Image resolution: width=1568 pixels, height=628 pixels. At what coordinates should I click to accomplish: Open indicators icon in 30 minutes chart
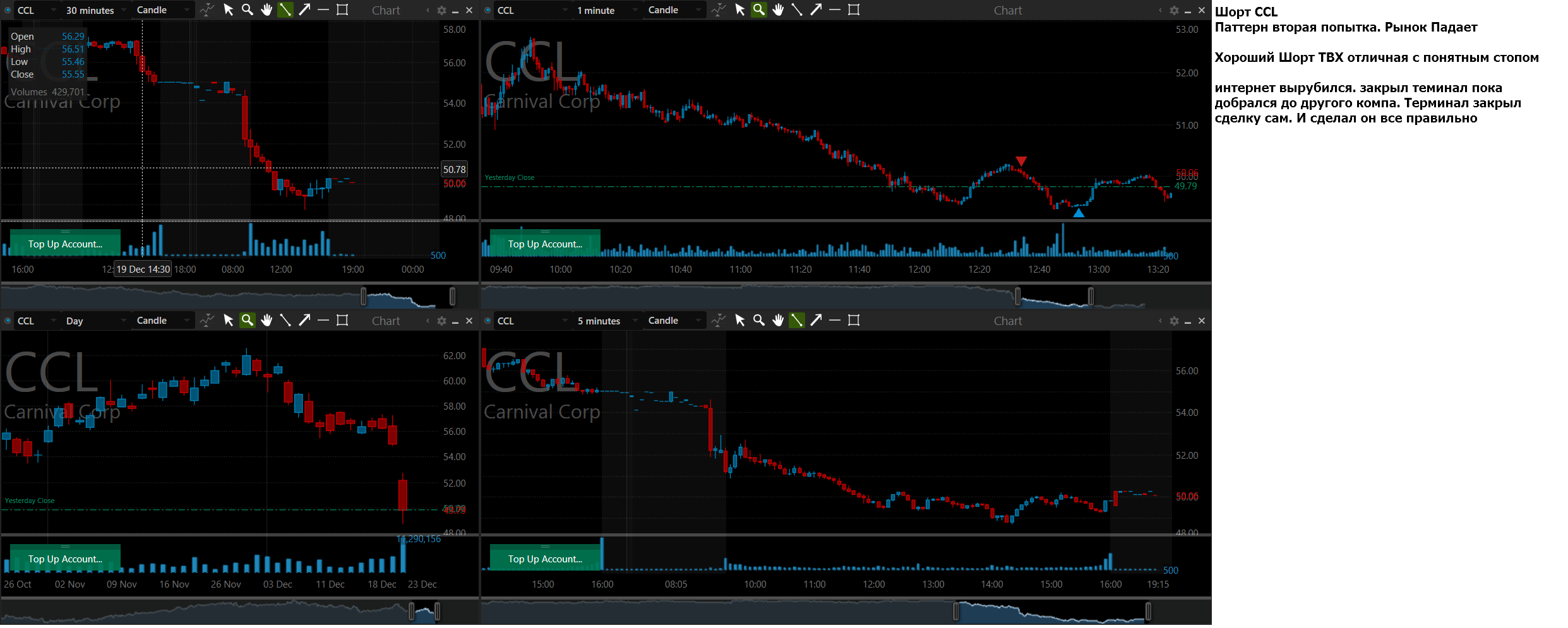tap(206, 10)
